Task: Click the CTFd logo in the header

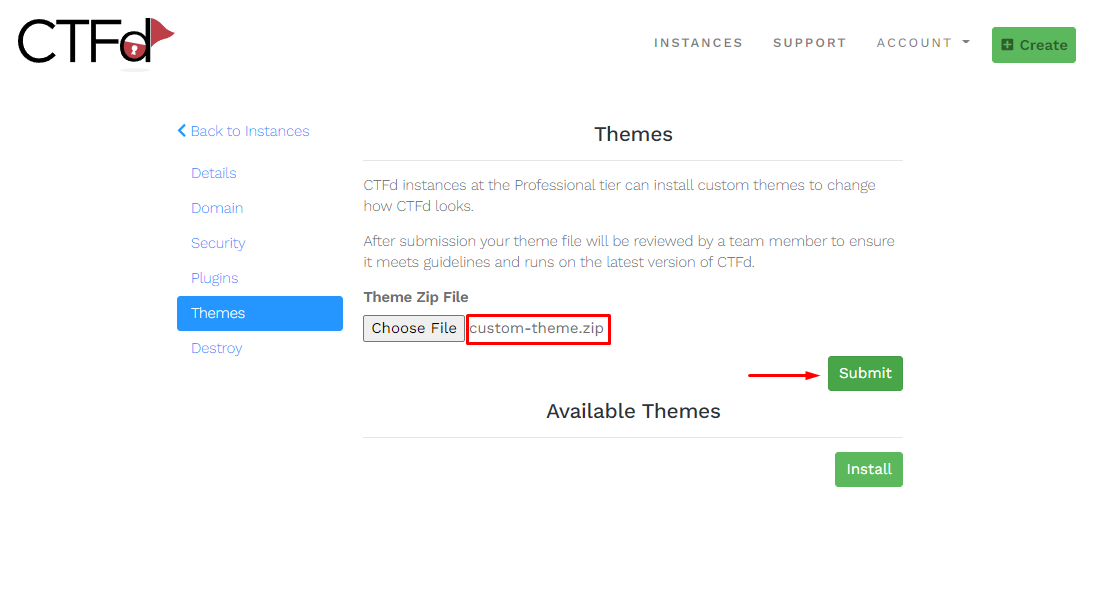Action: pyautogui.click(x=95, y=40)
